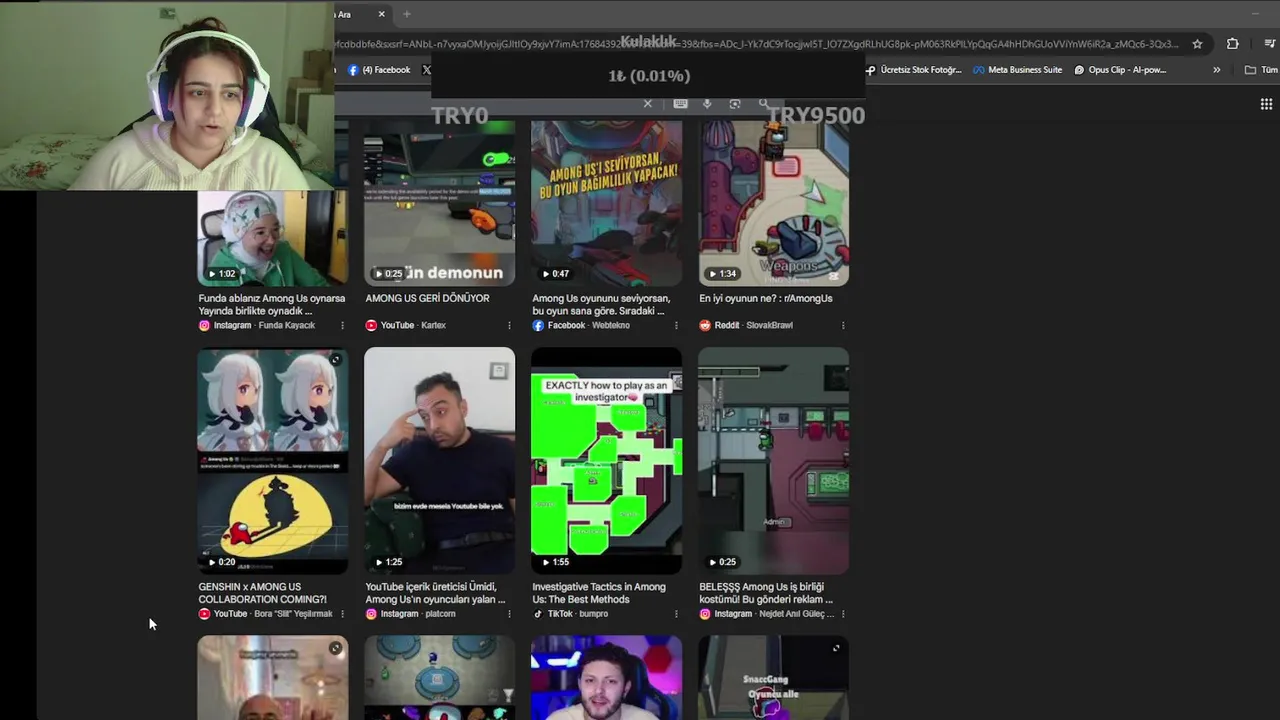This screenshot has height=720, width=1280.
Task: Click title 'GENSHIN x AMONG US COLLABORATION COMING?!'
Action: (262, 593)
